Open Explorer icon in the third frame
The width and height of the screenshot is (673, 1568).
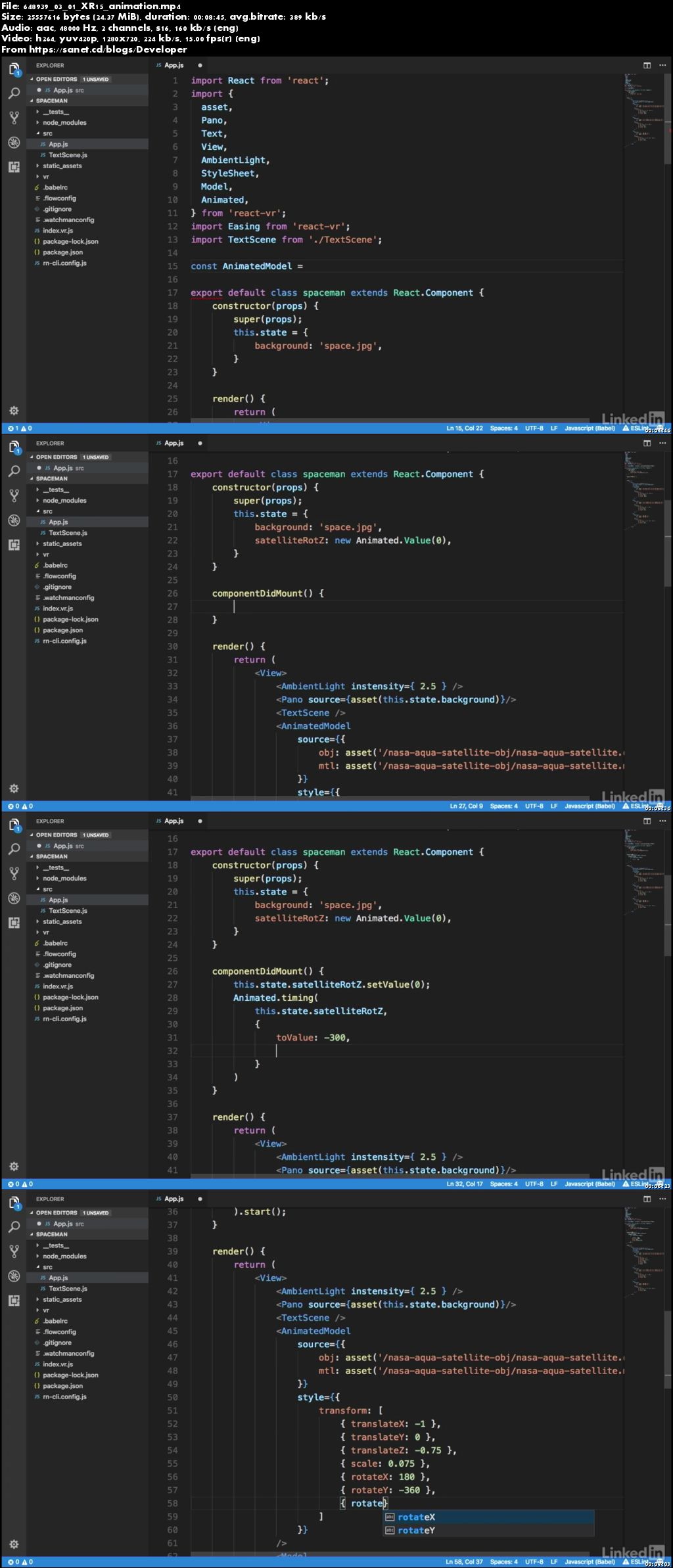pos(14,825)
